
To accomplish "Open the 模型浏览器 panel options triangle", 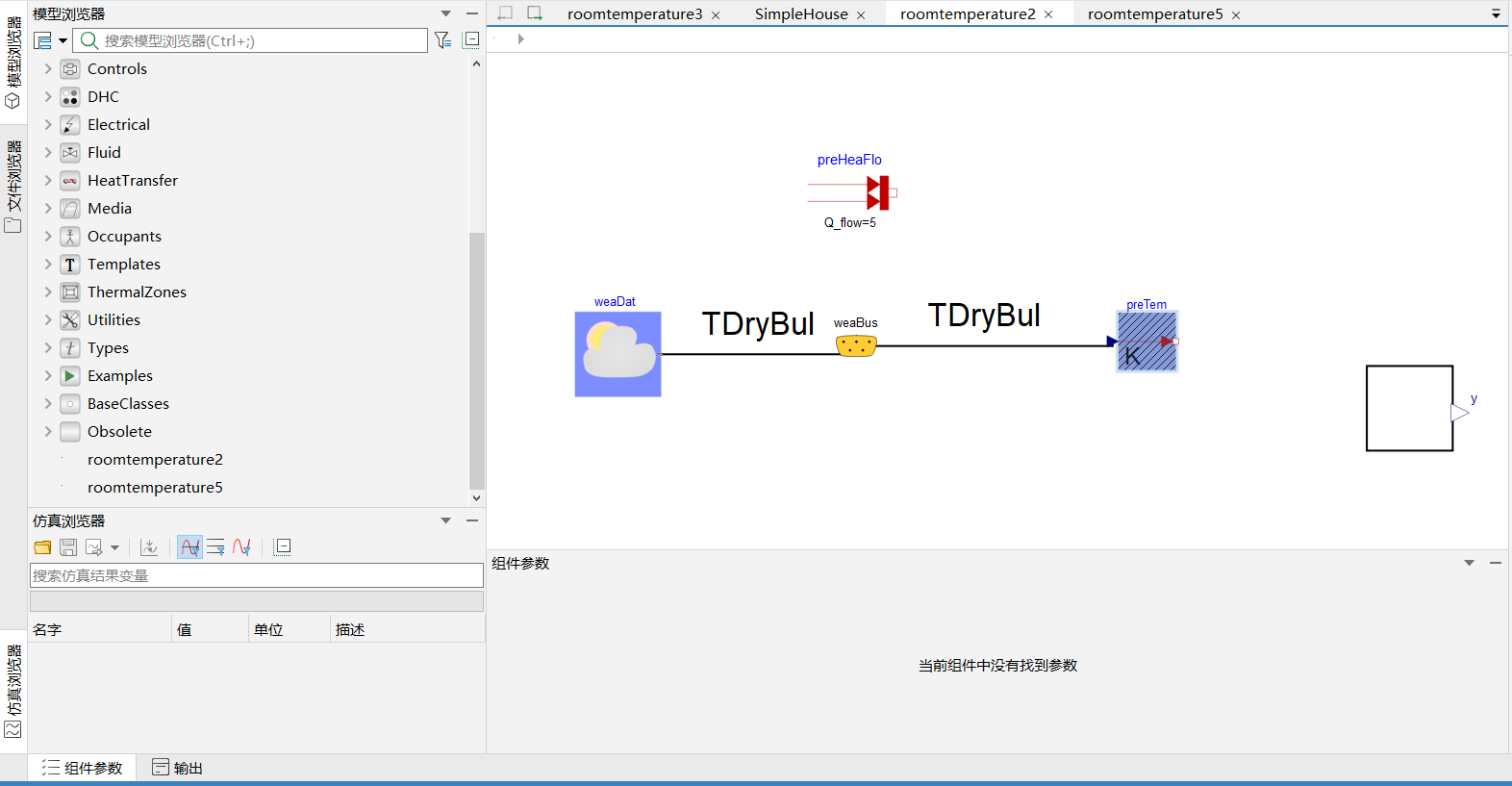I will [445, 13].
